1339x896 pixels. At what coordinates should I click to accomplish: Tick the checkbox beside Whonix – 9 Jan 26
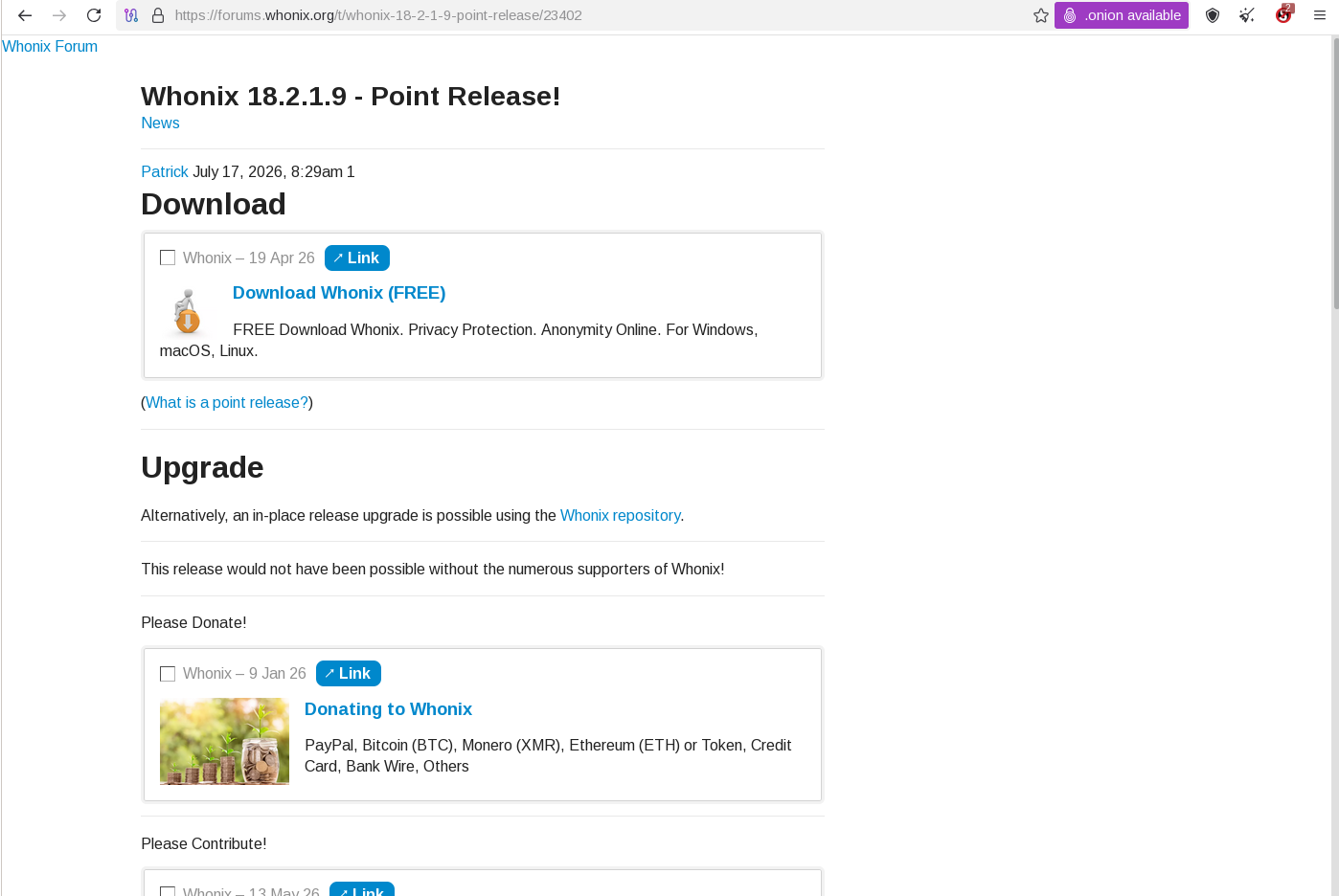pyautogui.click(x=168, y=674)
